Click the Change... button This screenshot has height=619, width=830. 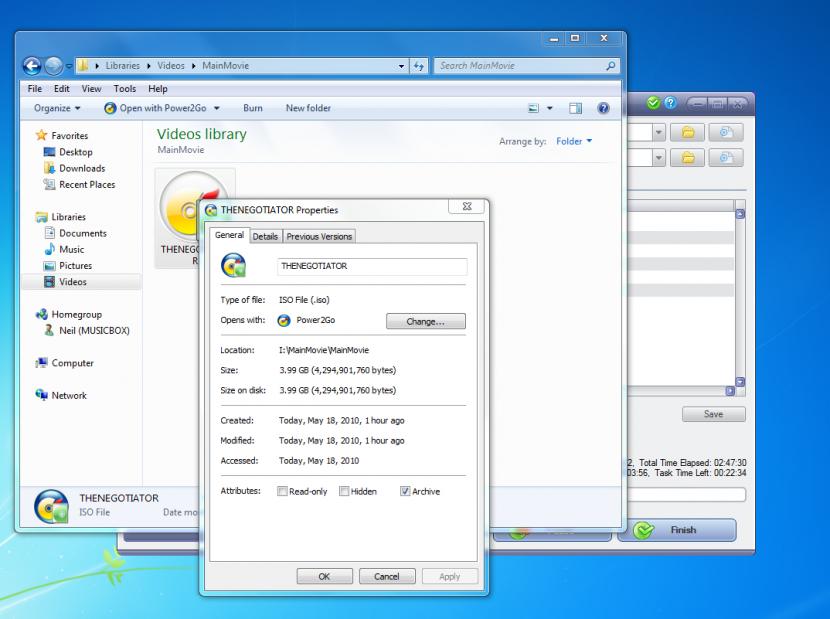click(x=426, y=321)
